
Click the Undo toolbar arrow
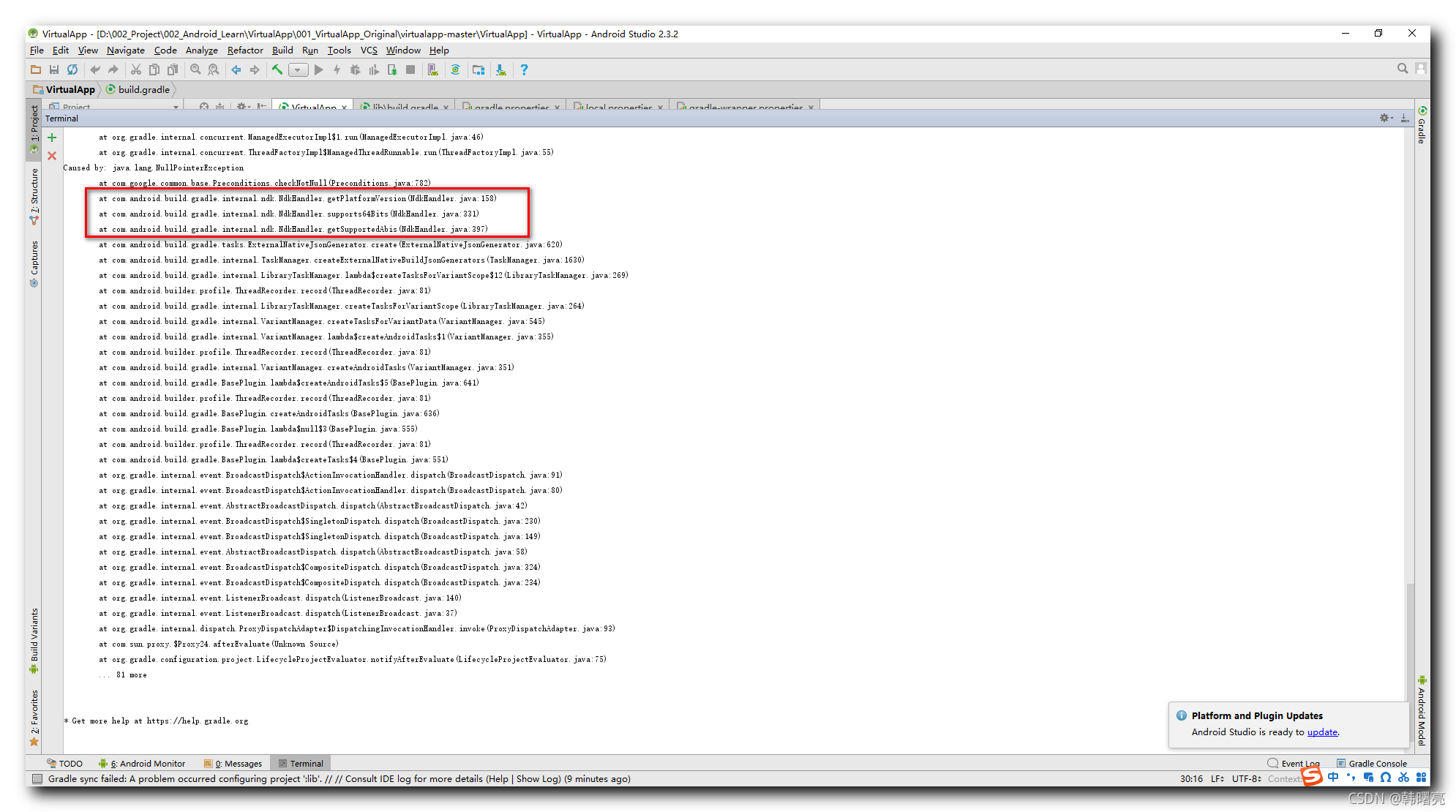pos(94,69)
